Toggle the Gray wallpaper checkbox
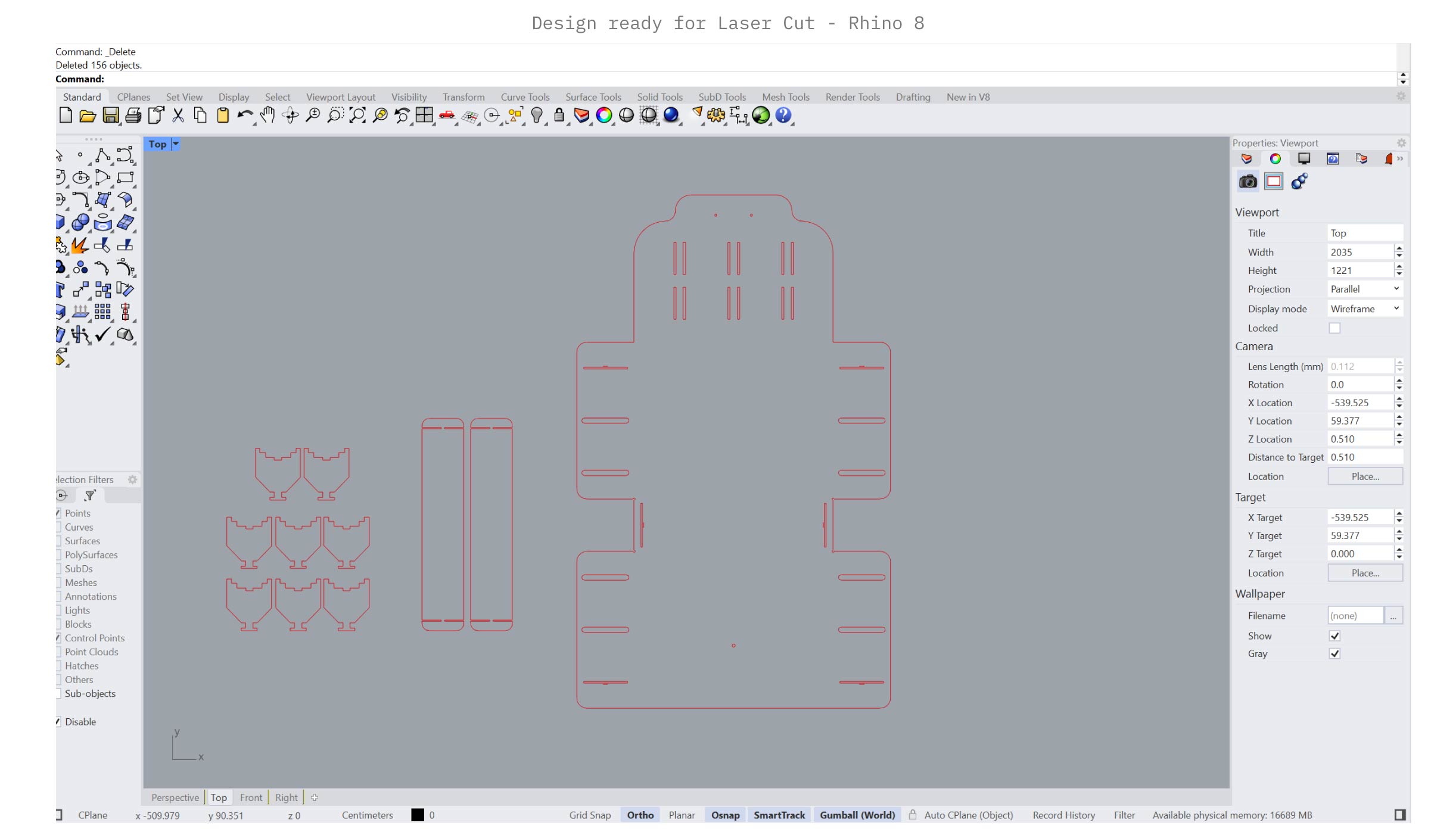 tap(1334, 654)
